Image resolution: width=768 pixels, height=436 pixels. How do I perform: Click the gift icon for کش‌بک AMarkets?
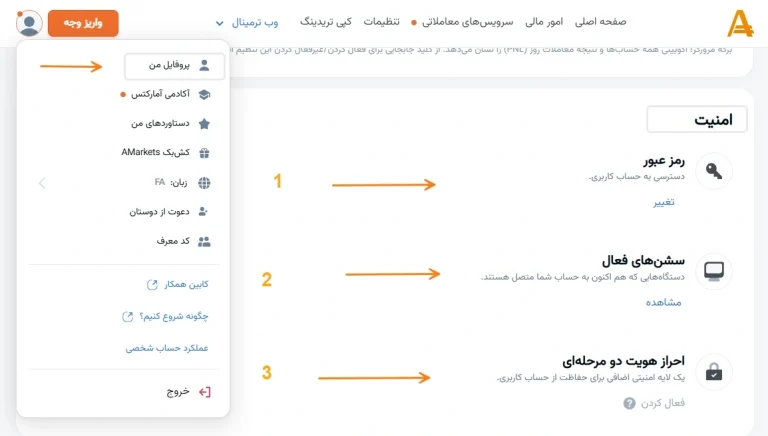(204, 153)
